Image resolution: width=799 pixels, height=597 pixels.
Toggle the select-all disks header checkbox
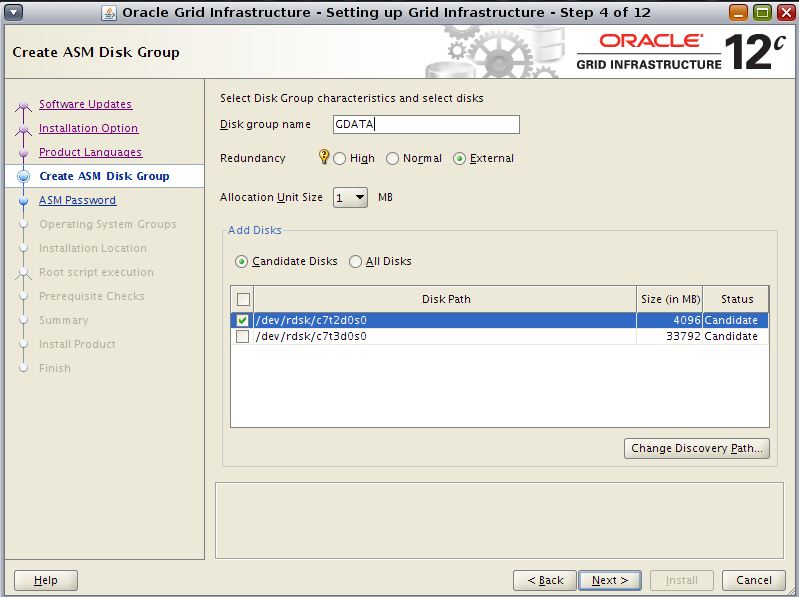[243, 299]
